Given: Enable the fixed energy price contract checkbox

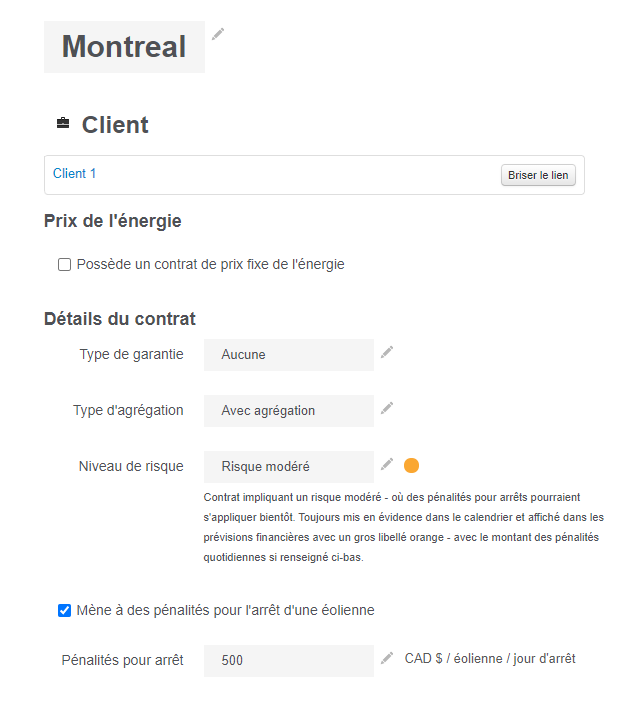Looking at the screenshot, I should (65, 265).
